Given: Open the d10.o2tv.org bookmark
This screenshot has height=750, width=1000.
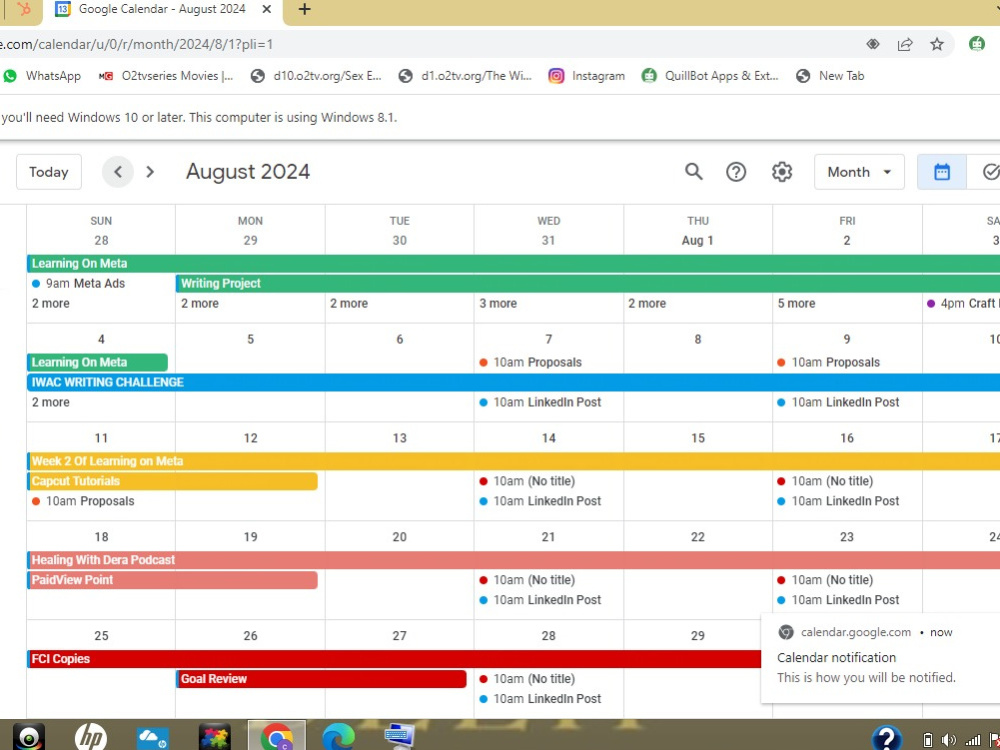Looking at the screenshot, I should (316, 76).
